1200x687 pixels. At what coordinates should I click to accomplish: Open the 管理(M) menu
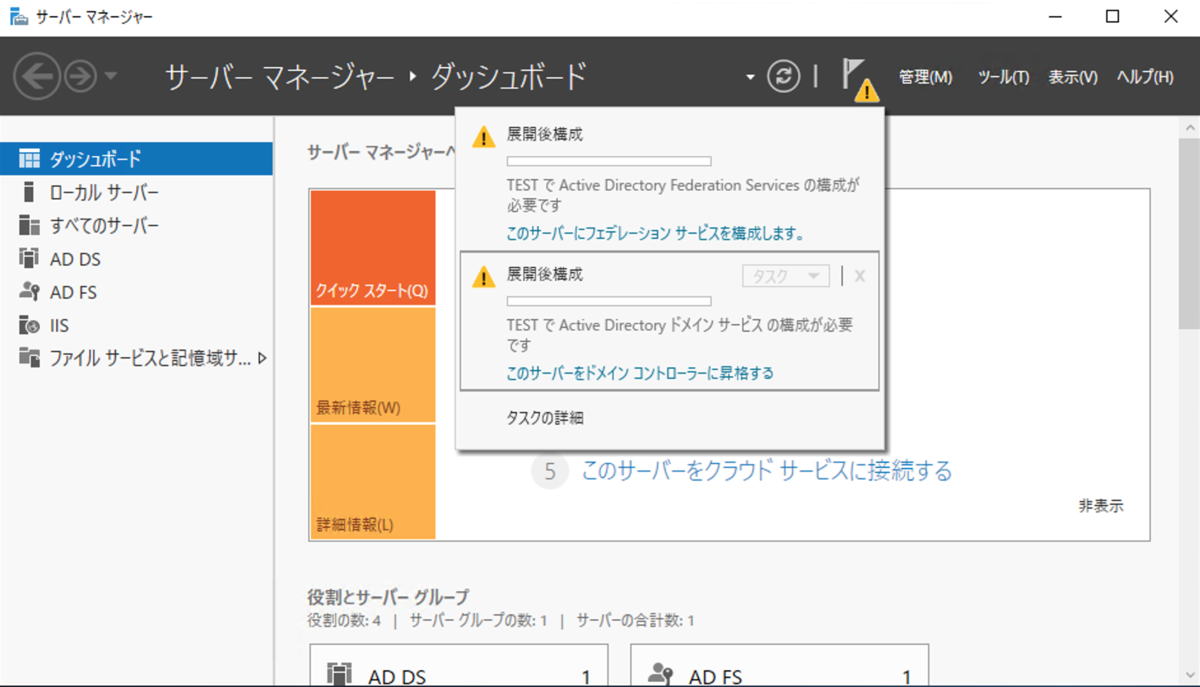(925, 75)
